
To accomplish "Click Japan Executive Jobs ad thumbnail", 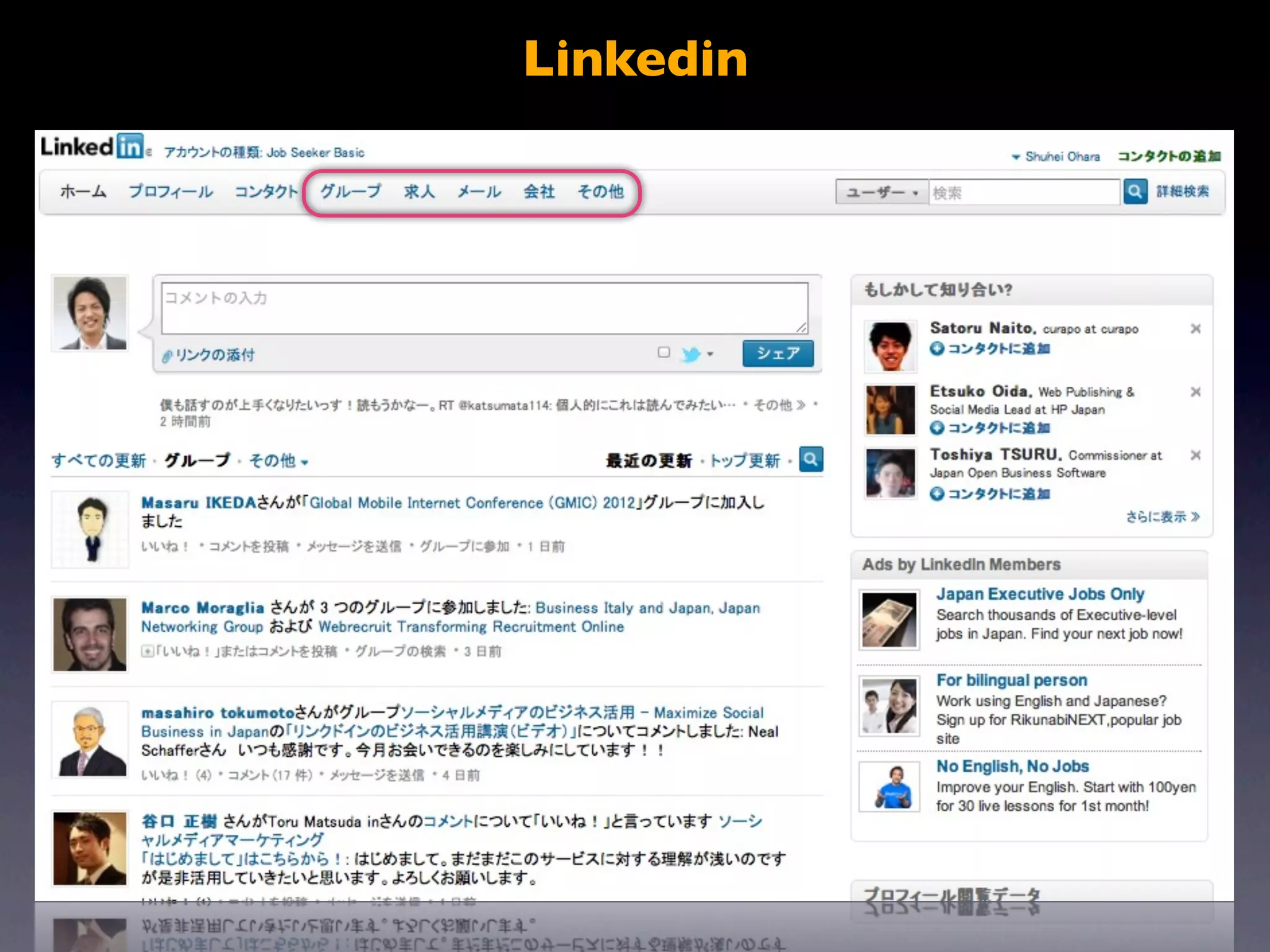I will [889, 620].
